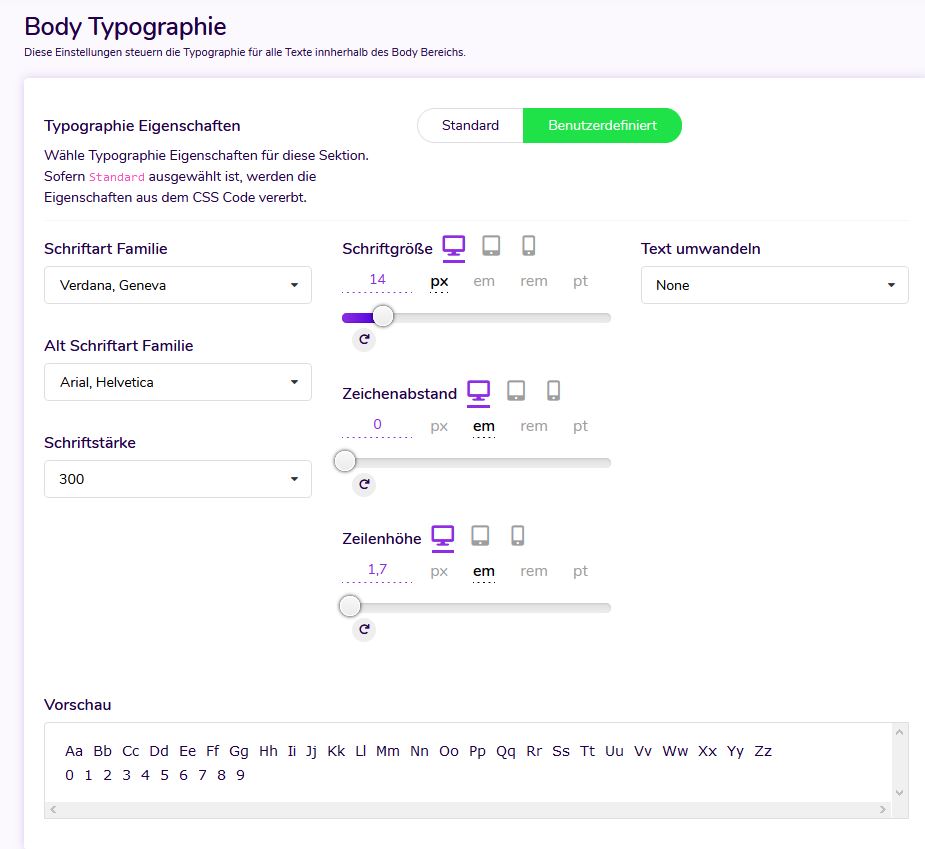Select mobile device icon for Schriftgröße
Image resolution: width=925 pixels, height=849 pixels.
tap(529, 246)
